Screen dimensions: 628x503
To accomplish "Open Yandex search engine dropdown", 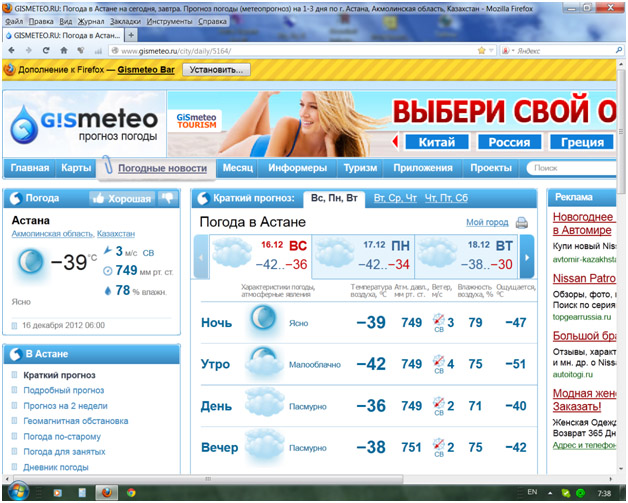I will 508,51.
